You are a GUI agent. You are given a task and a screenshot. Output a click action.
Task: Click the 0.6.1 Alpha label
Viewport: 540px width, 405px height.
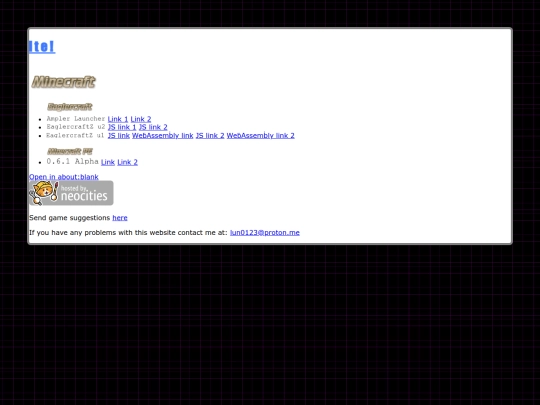(72, 162)
